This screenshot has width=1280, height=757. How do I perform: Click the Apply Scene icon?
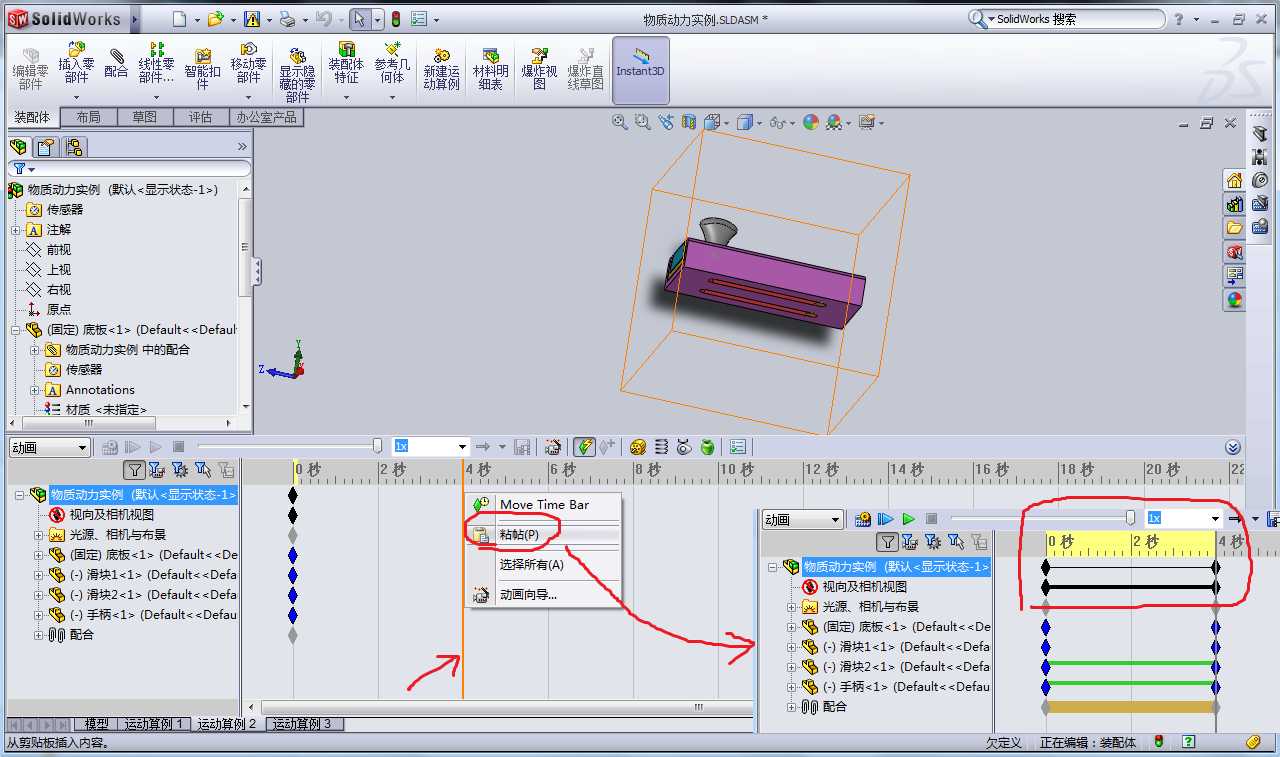834,122
